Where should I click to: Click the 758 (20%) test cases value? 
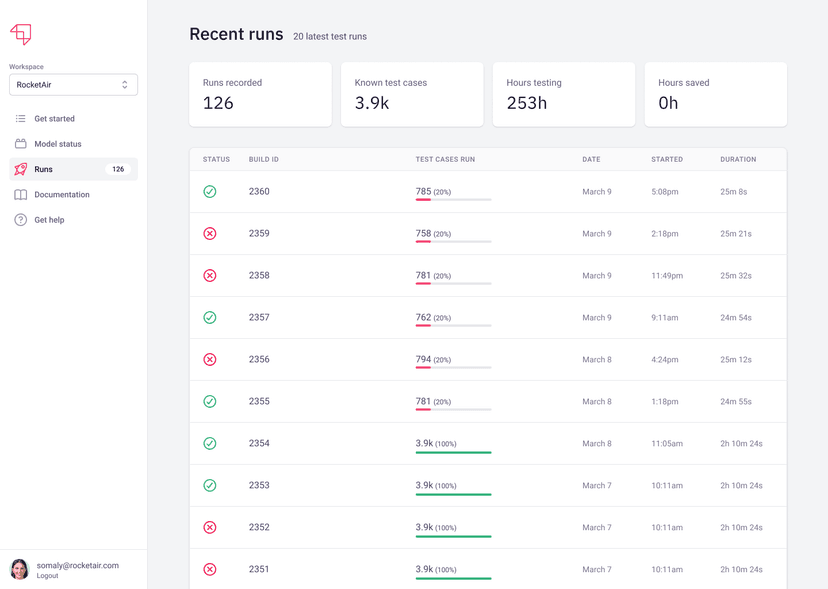click(434, 233)
